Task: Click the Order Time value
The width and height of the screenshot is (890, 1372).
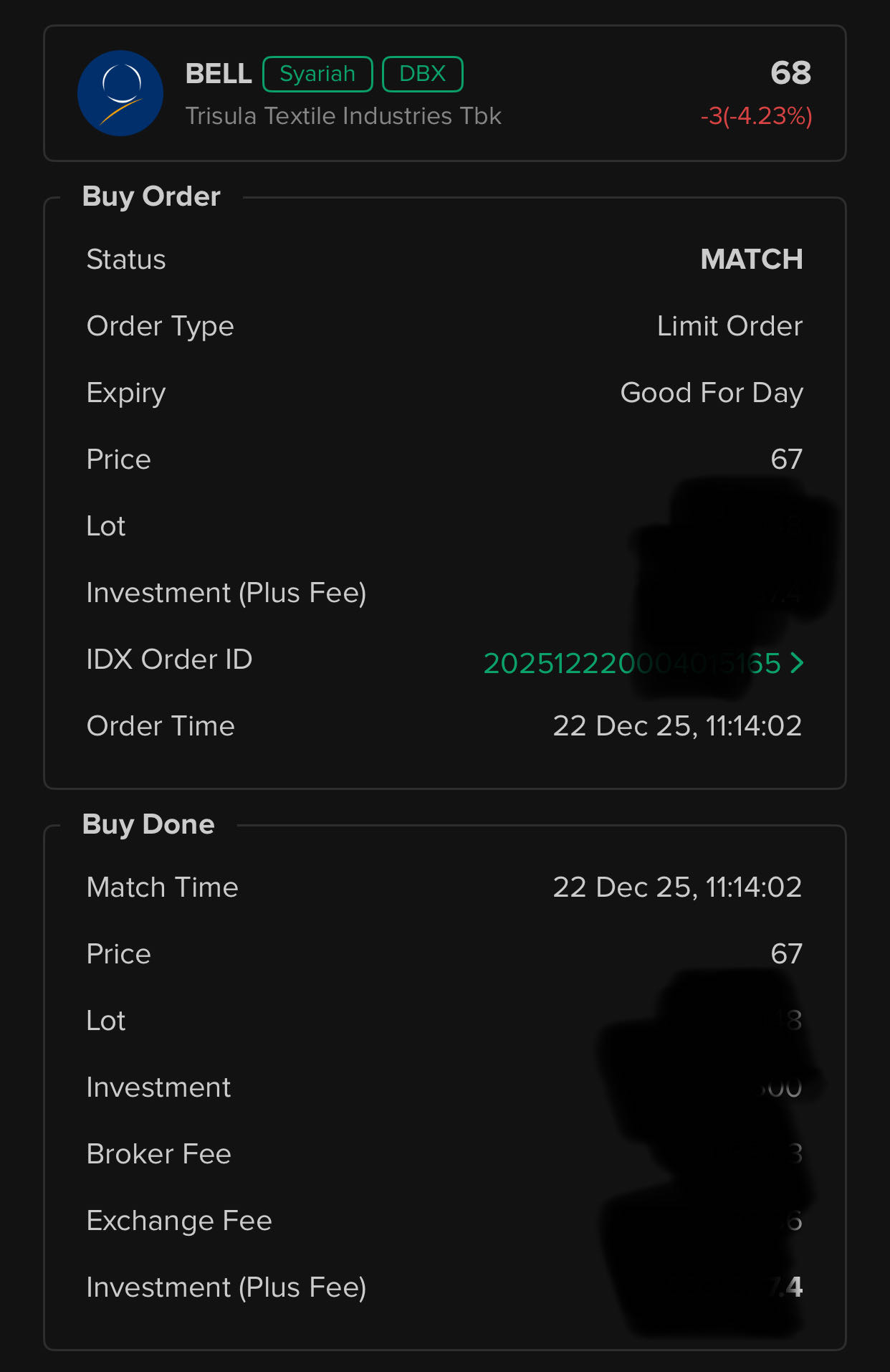Action: tap(677, 726)
